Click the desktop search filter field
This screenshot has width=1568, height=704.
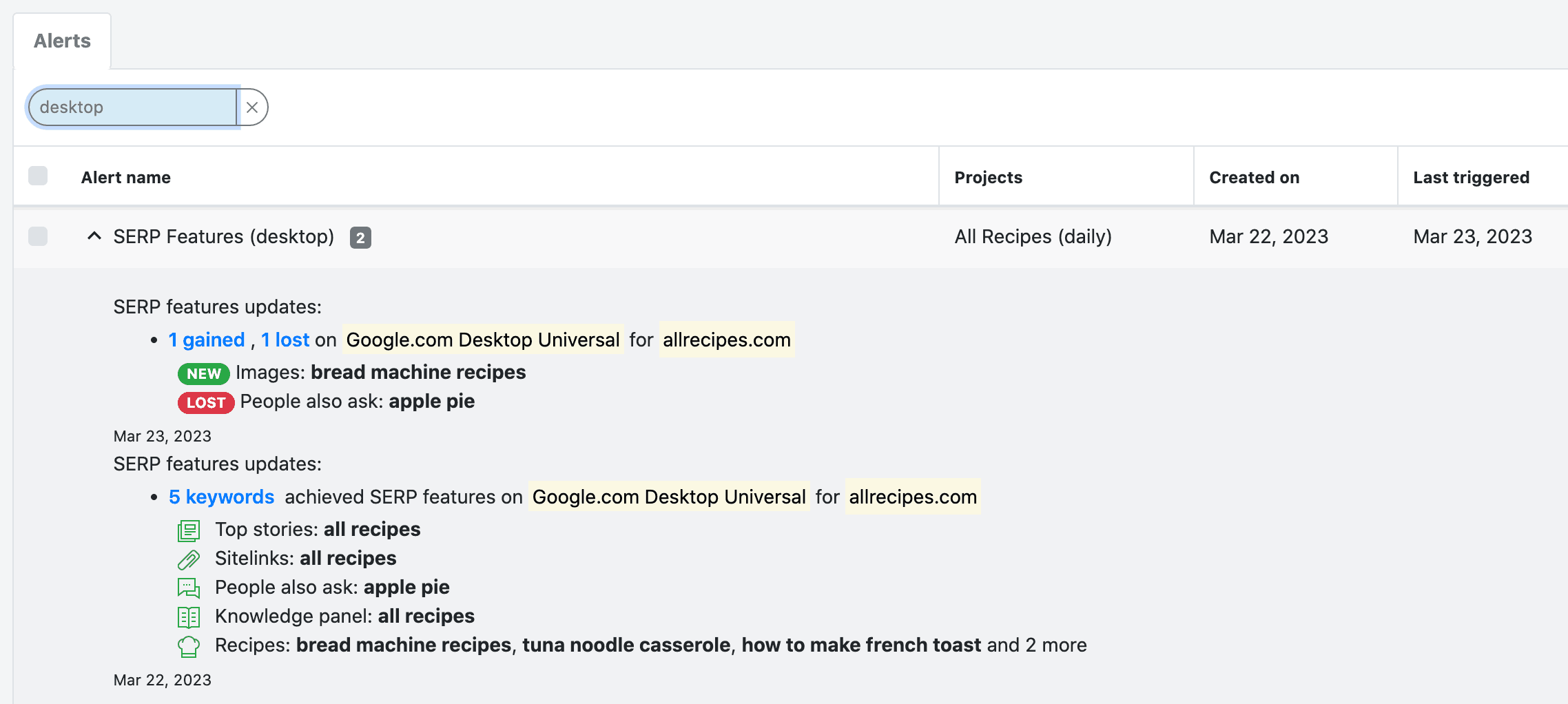(133, 107)
